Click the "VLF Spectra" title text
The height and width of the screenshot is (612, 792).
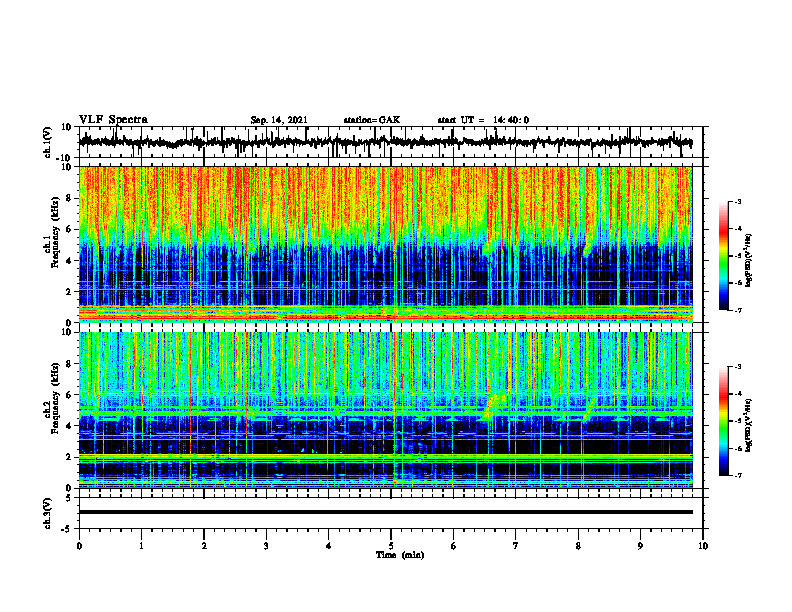[113, 120]
